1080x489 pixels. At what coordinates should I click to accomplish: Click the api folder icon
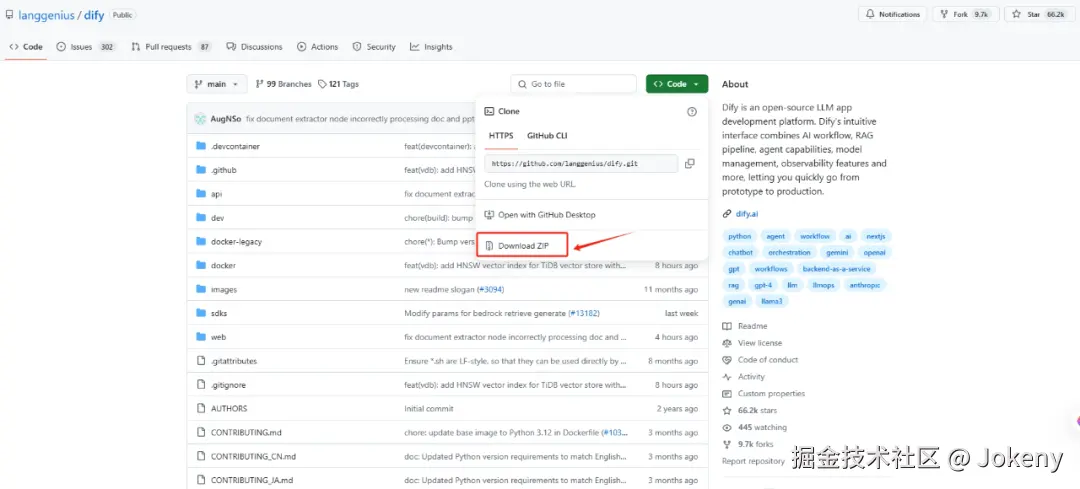click(x=201, y=194)
